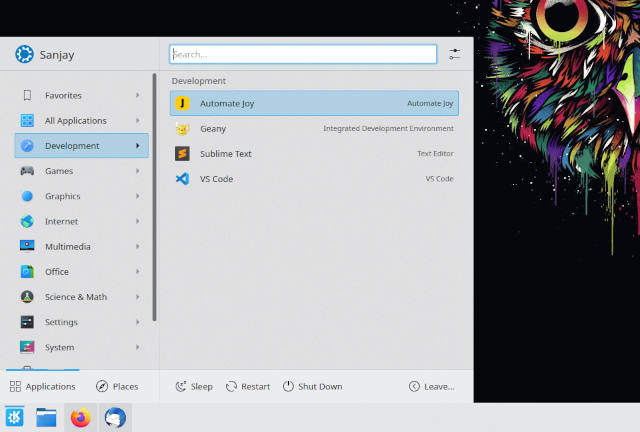Screen dimensions: 640x432
Task: Select the System category label
Action: coord(60,347)
